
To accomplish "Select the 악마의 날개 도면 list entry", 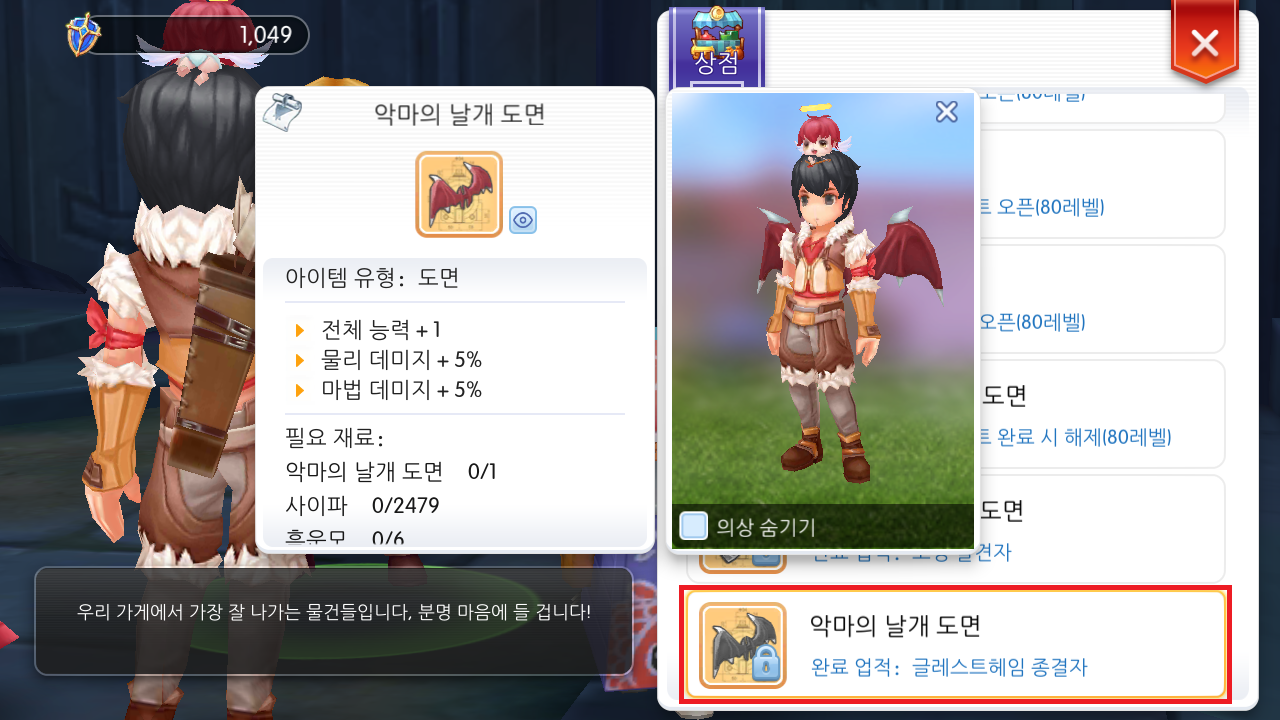I will [x=954, y=644].
